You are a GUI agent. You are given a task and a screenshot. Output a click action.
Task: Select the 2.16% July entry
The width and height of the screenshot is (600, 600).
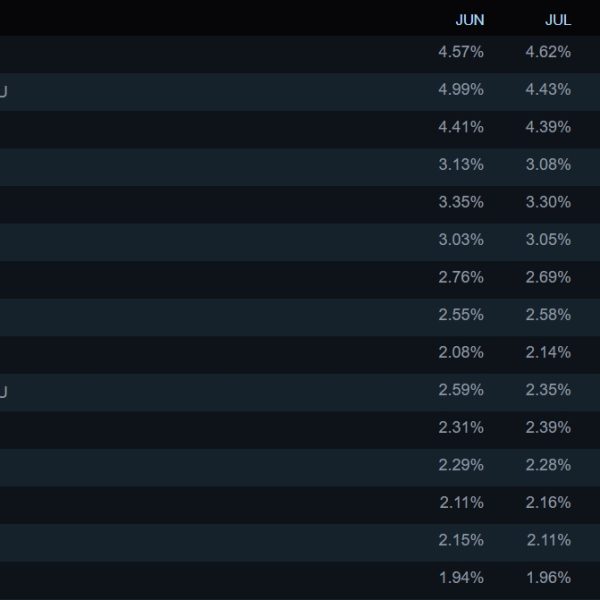tap(548, 502)
